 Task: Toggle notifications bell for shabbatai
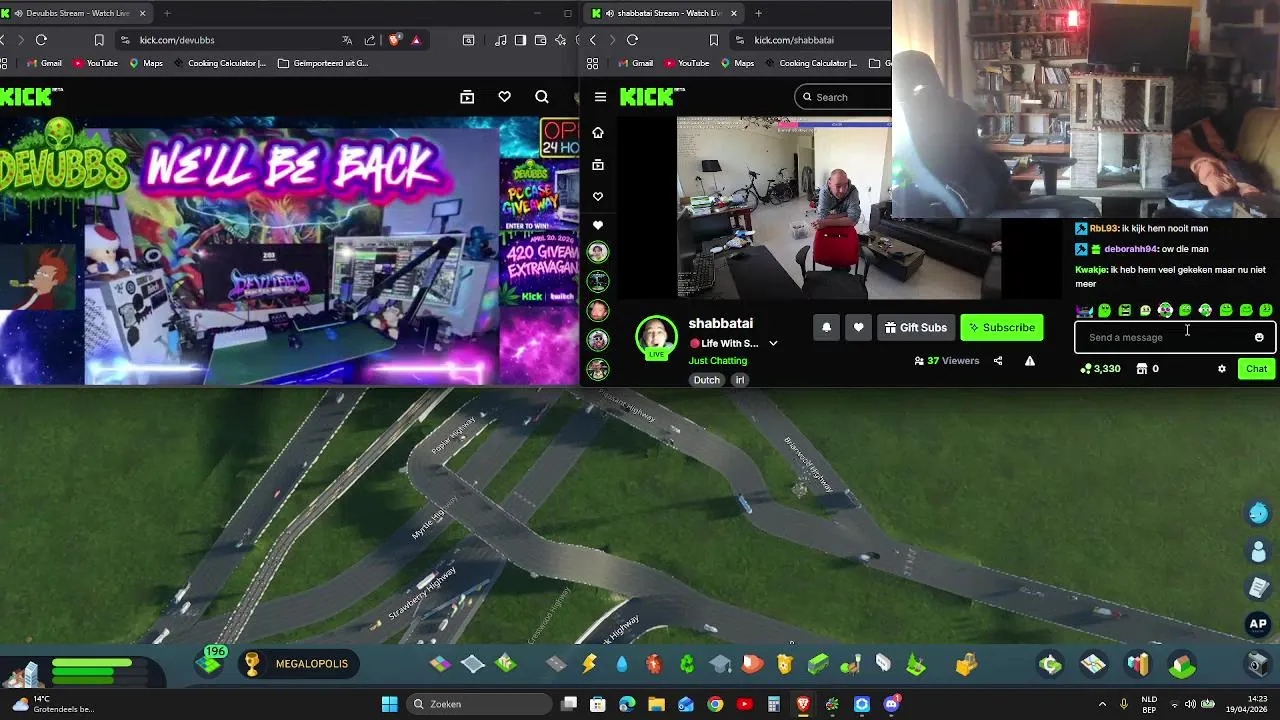coord(826,327)
